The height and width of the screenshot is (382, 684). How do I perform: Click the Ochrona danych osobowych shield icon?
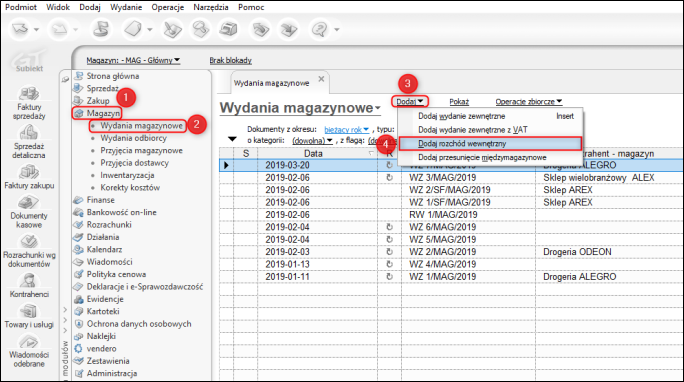pos(79,324)
